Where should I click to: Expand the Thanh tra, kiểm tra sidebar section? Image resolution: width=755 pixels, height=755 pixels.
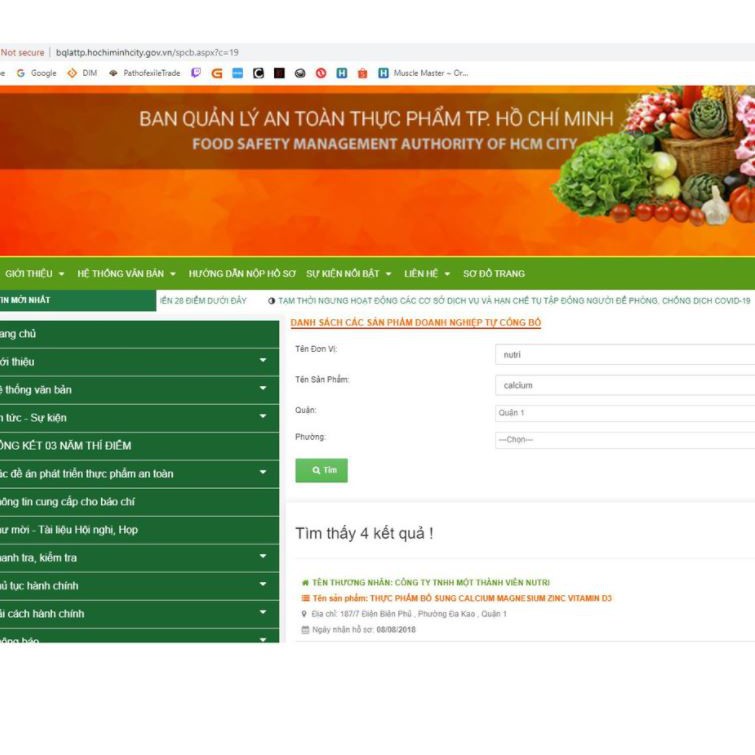tap(263, 557)
